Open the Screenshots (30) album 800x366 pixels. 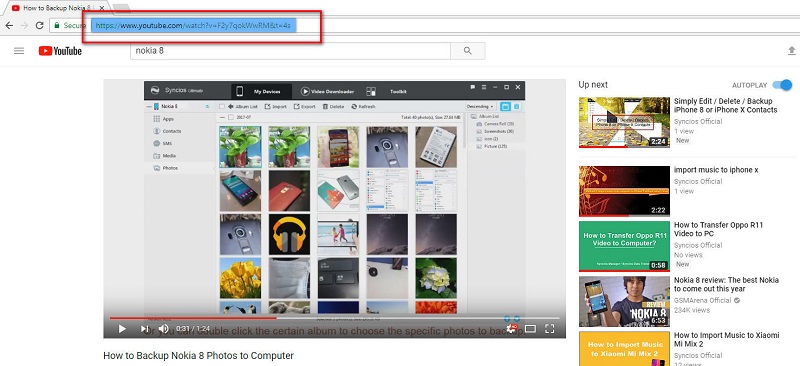coord(495,131)
